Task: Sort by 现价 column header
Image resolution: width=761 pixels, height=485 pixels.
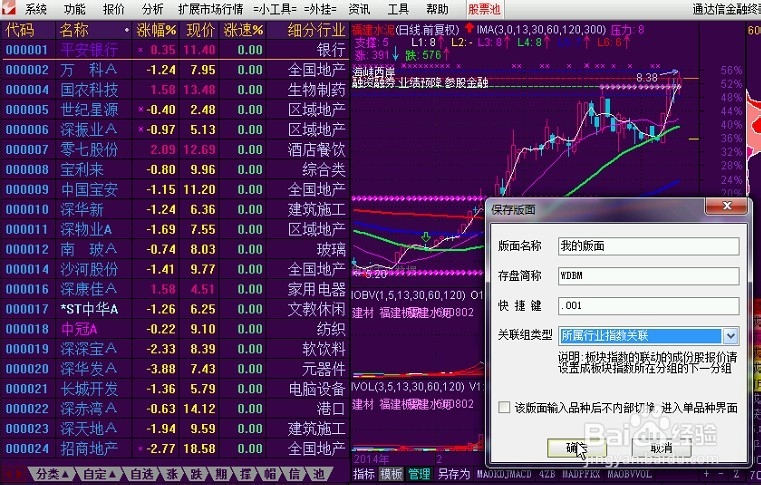Action: click(200, 30)
